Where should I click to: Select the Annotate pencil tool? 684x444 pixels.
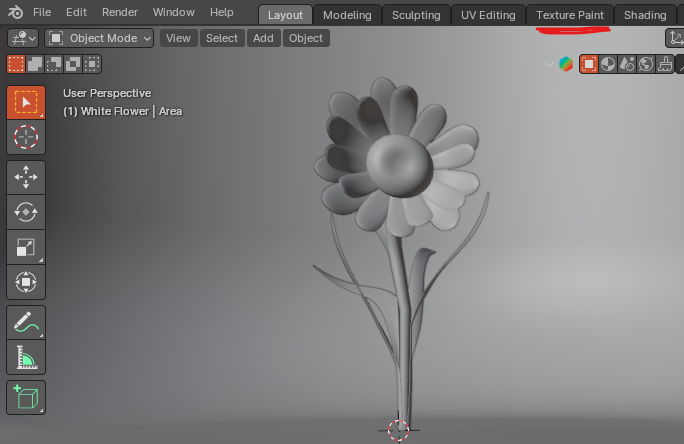point(26,322)
